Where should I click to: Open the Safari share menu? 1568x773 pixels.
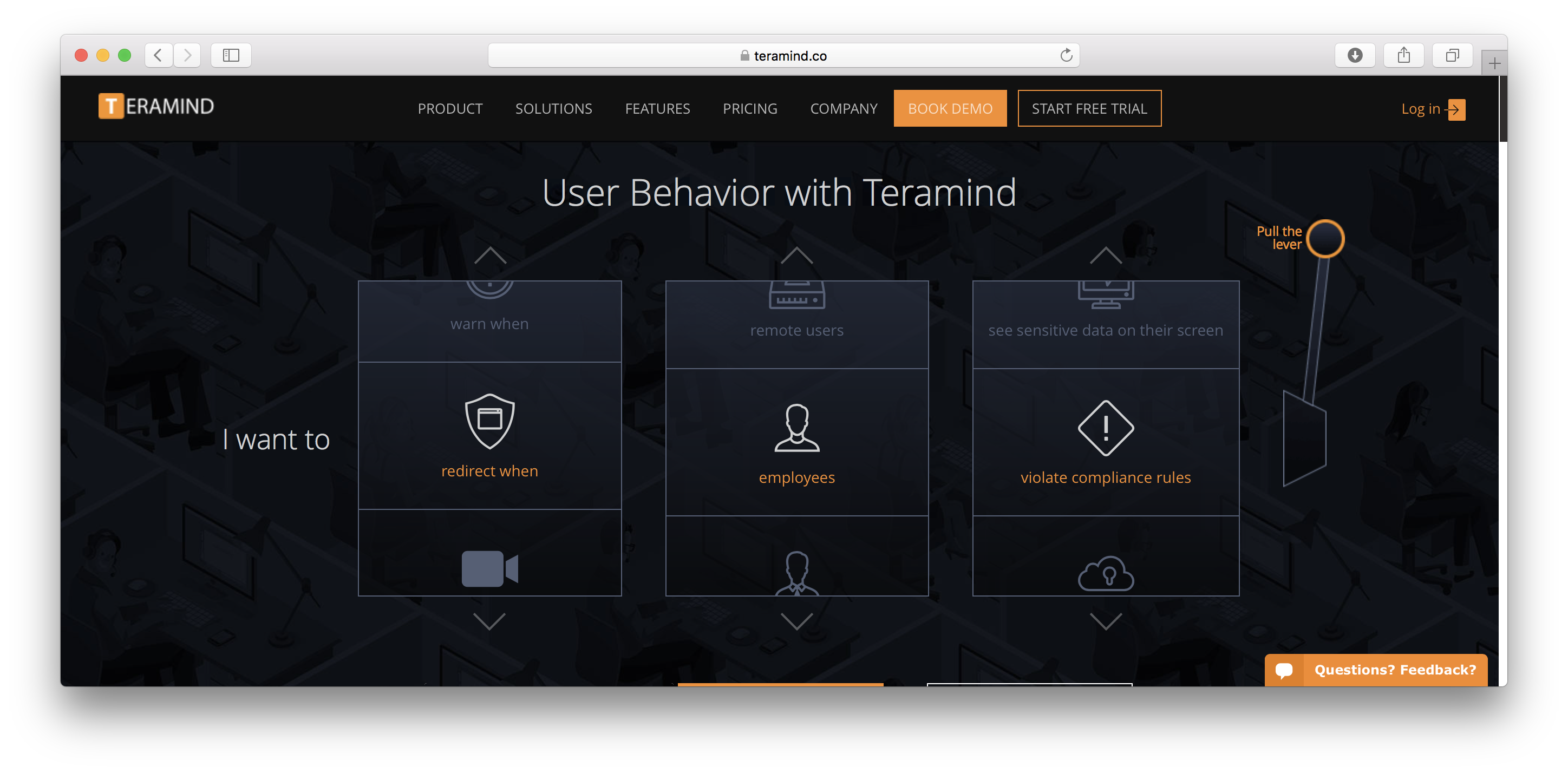pyautogui.click(x=1403, y=55)
